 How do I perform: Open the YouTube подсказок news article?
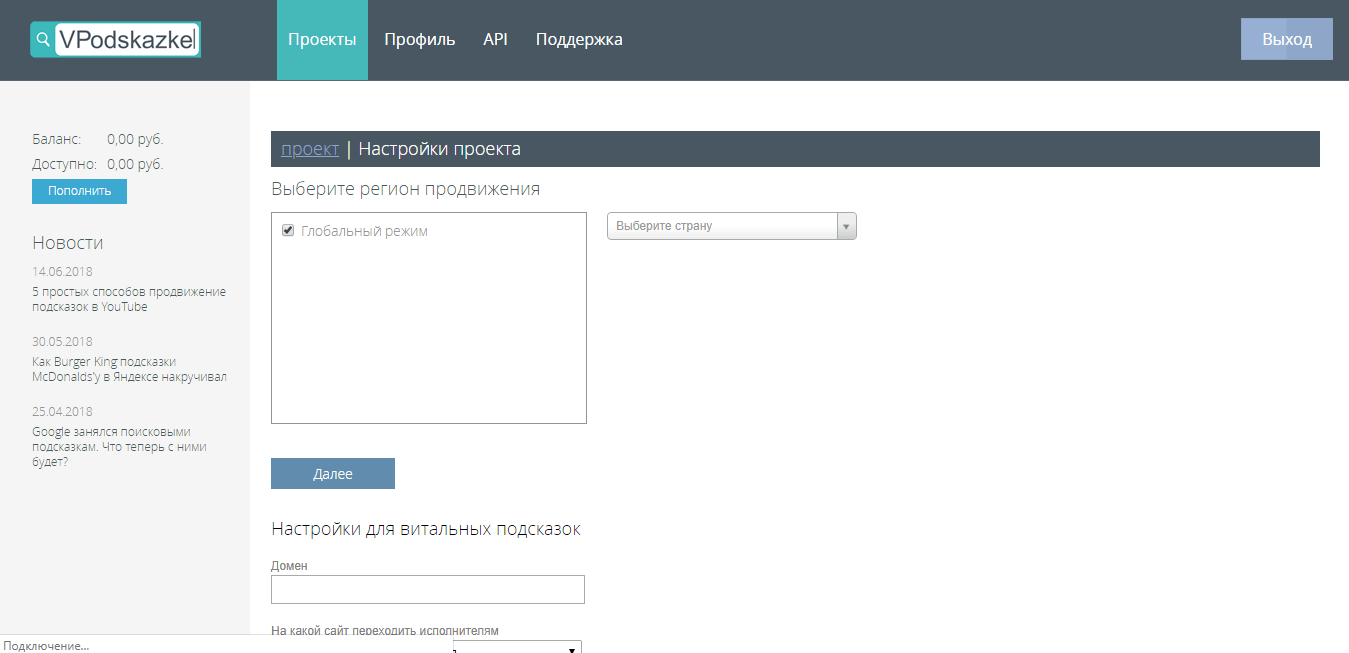point(129,299)
